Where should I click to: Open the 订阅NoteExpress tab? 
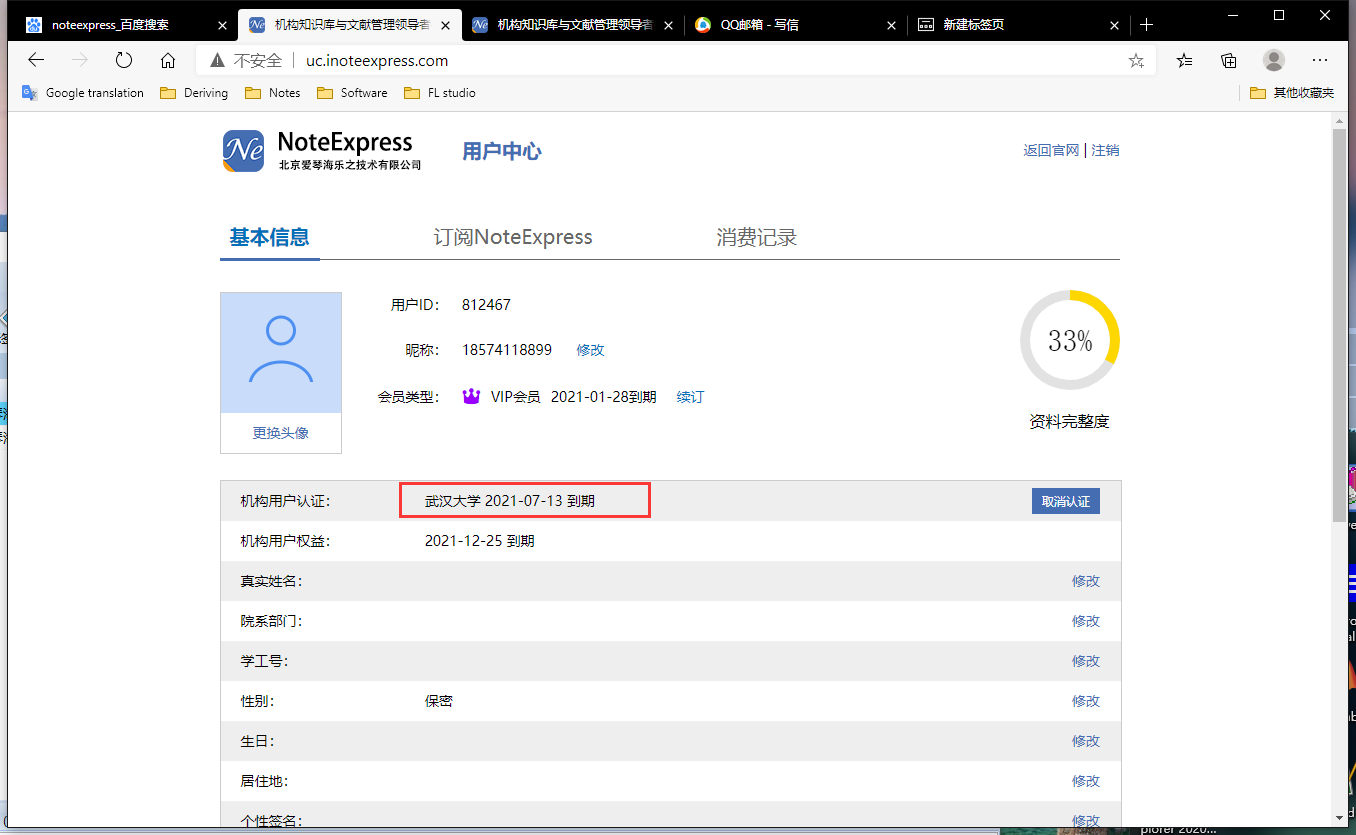tap(513, 238)
